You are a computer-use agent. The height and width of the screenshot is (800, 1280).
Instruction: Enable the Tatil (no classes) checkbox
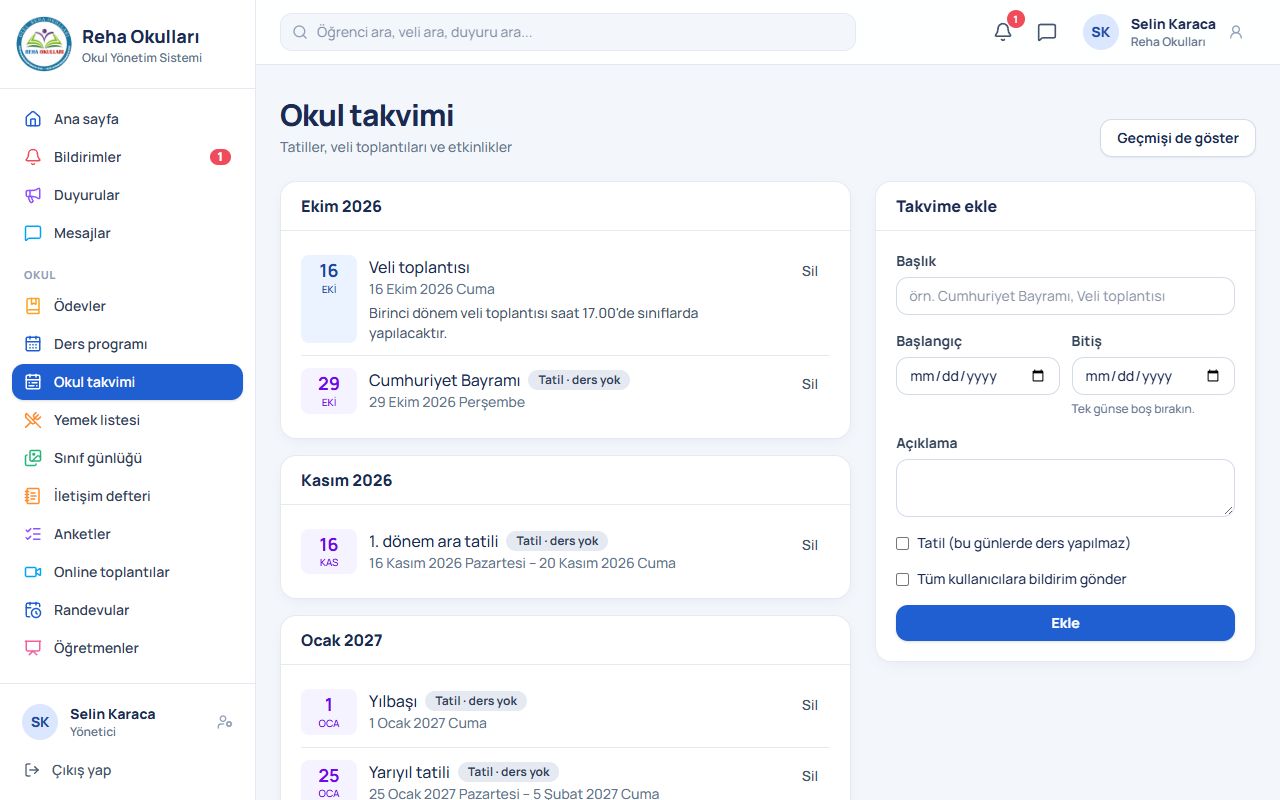click(903, 544)
